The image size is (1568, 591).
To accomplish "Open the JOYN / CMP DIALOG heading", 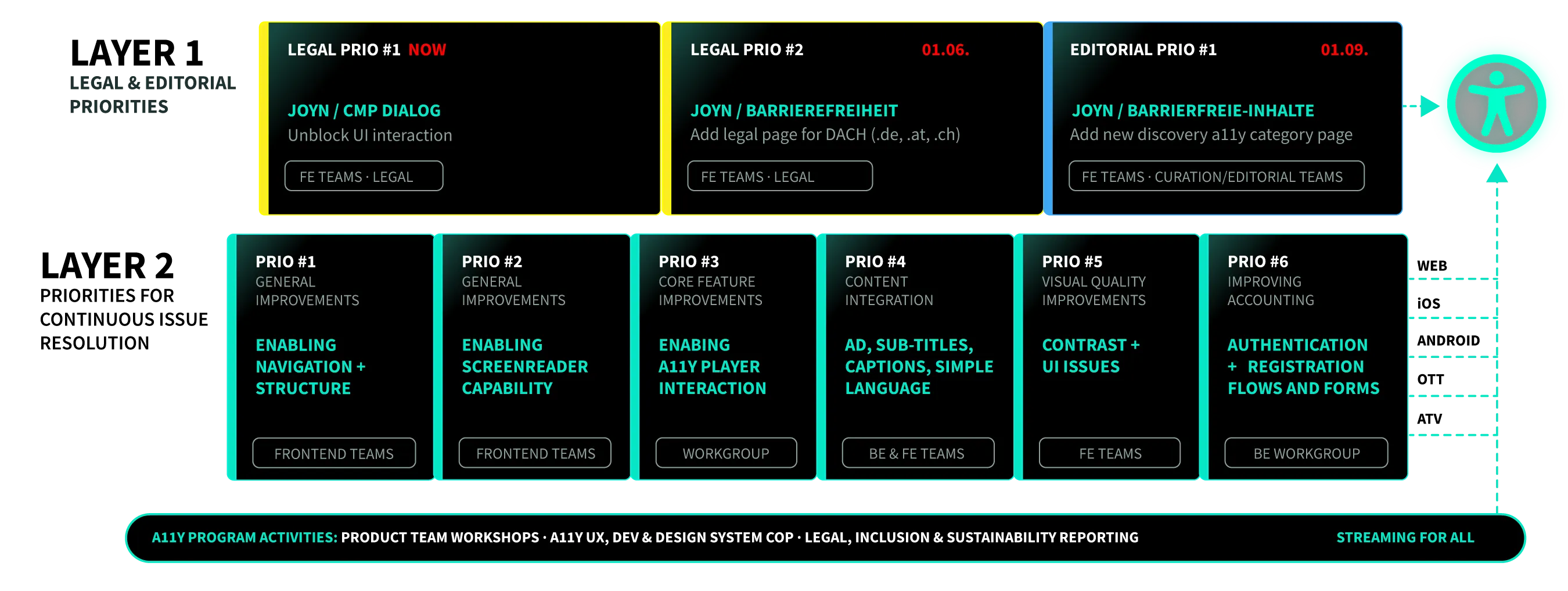I will (x=364, y=111).
